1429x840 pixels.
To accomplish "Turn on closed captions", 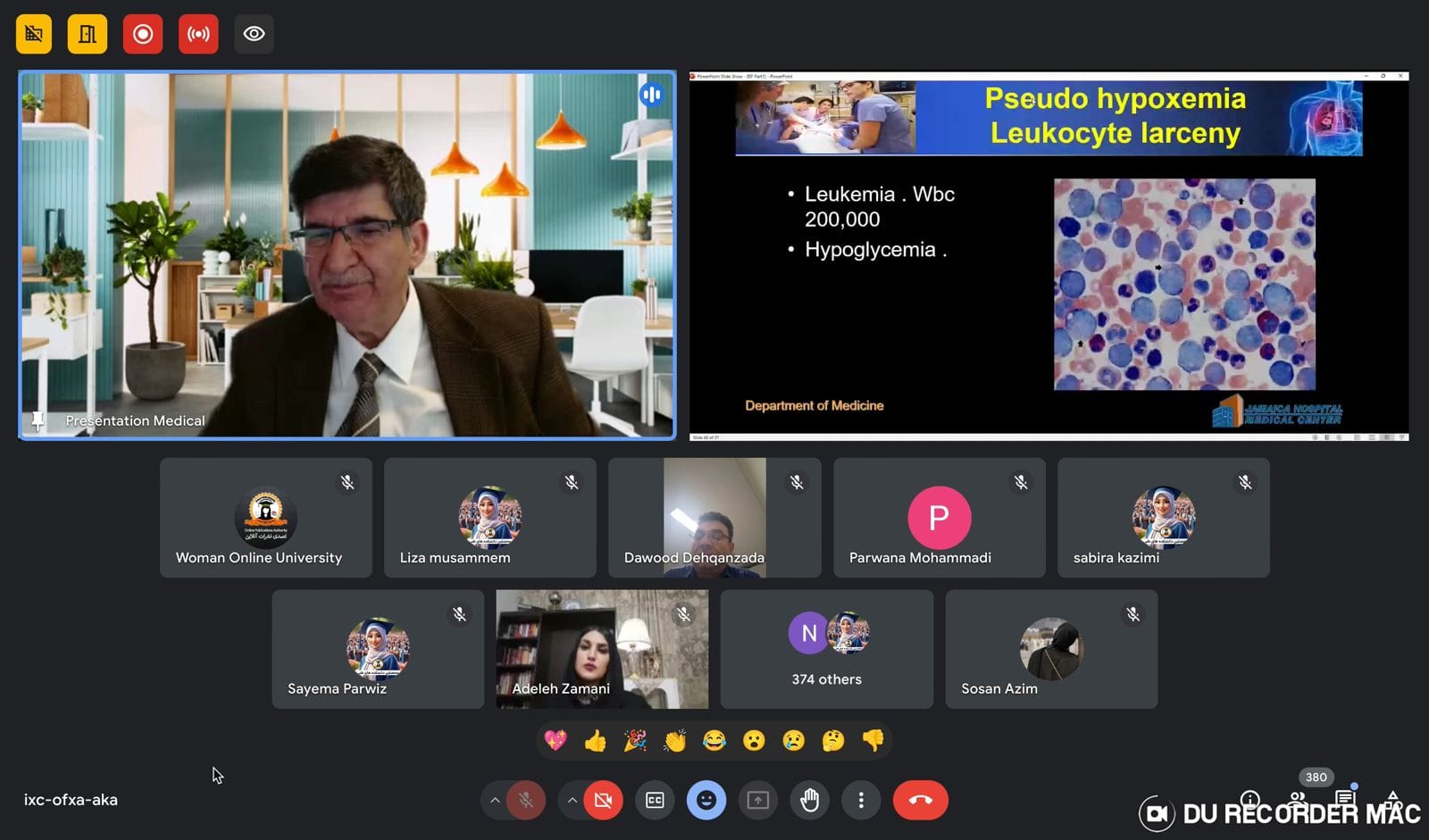I will 655,801.
